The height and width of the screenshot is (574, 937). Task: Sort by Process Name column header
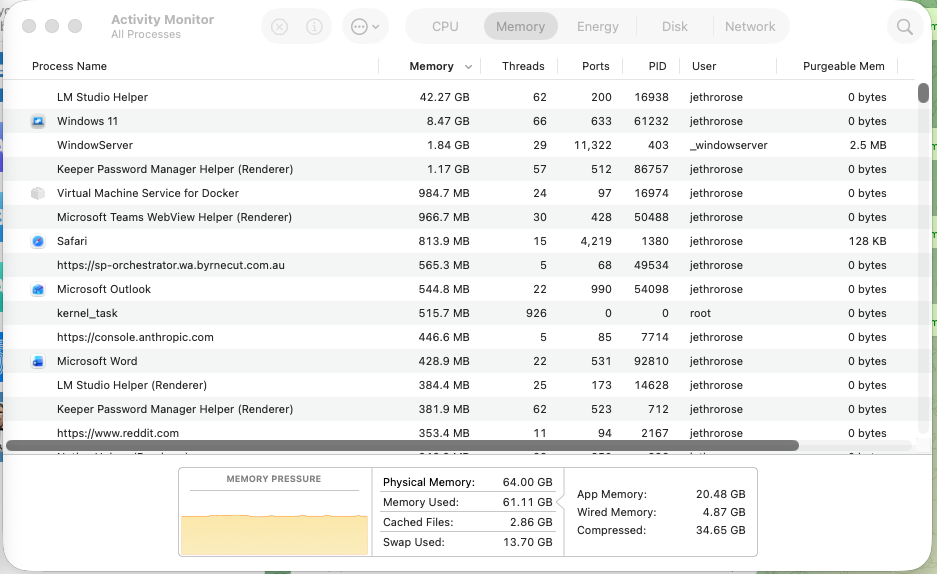(69, 66)
